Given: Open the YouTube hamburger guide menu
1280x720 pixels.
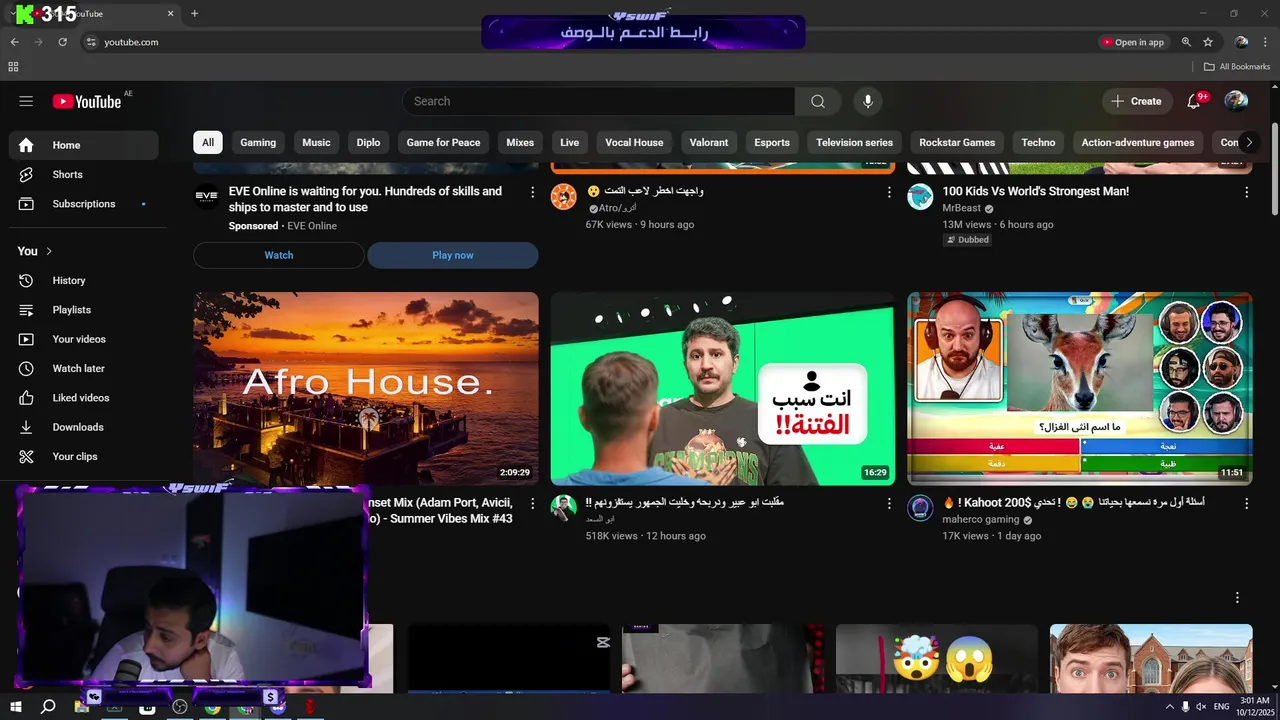Looking at the screenshot, I should click(26, 101).
